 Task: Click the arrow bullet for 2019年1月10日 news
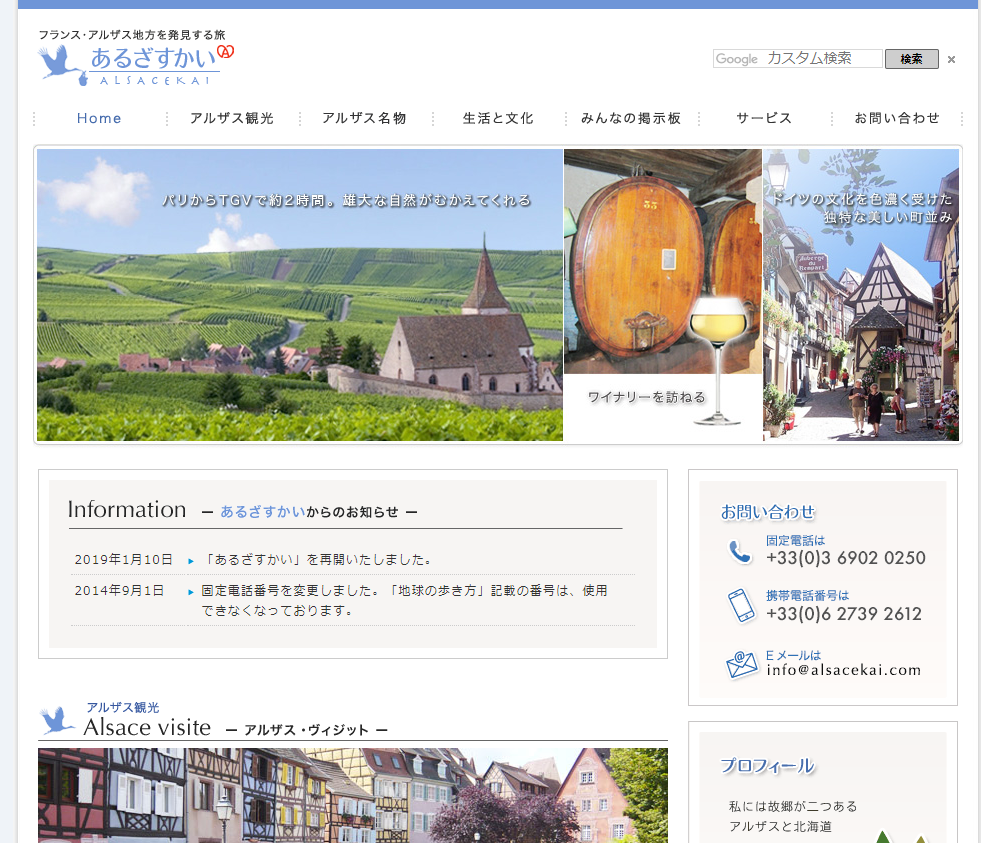(191, 561)
